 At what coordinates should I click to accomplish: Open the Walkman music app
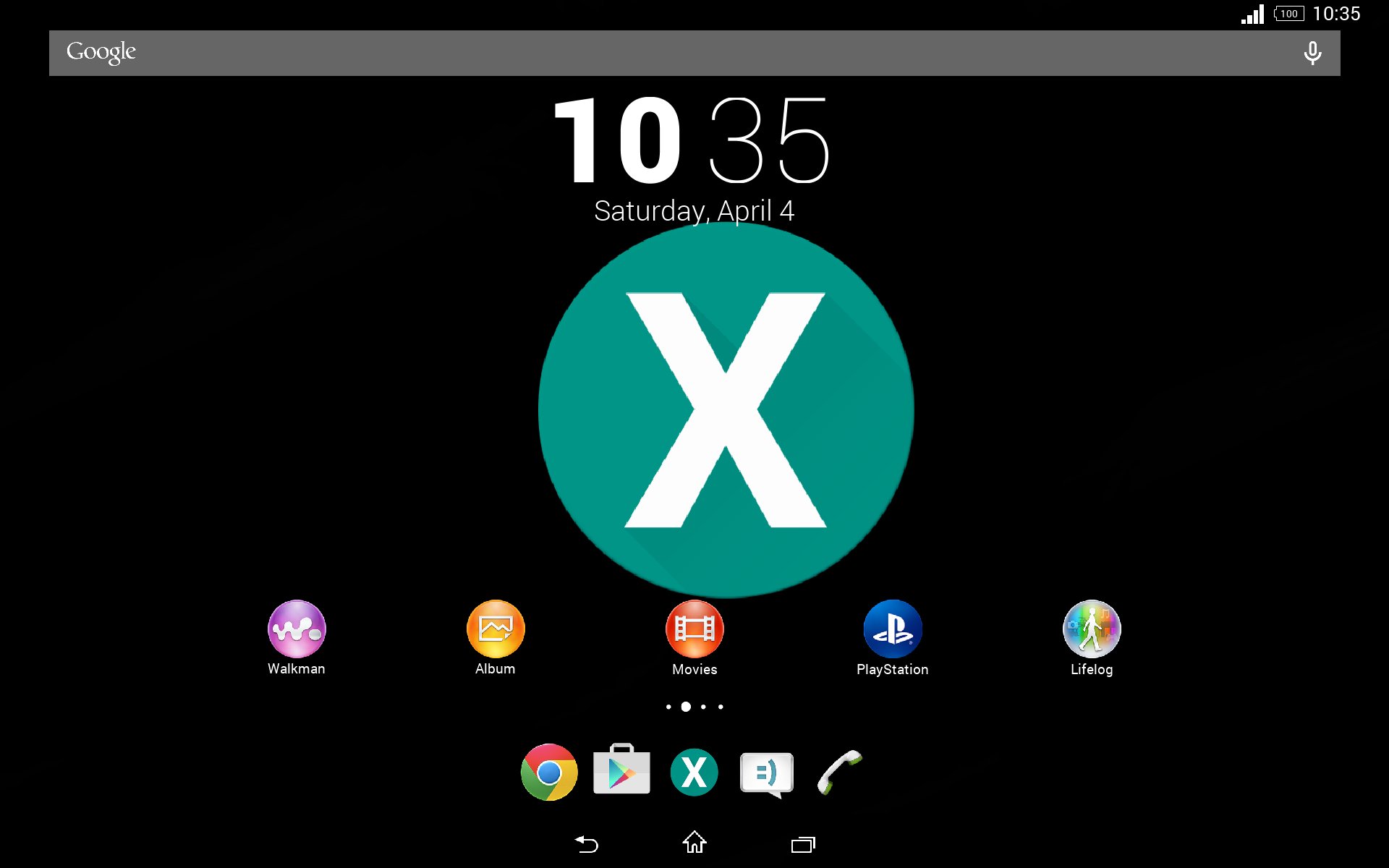296,629
